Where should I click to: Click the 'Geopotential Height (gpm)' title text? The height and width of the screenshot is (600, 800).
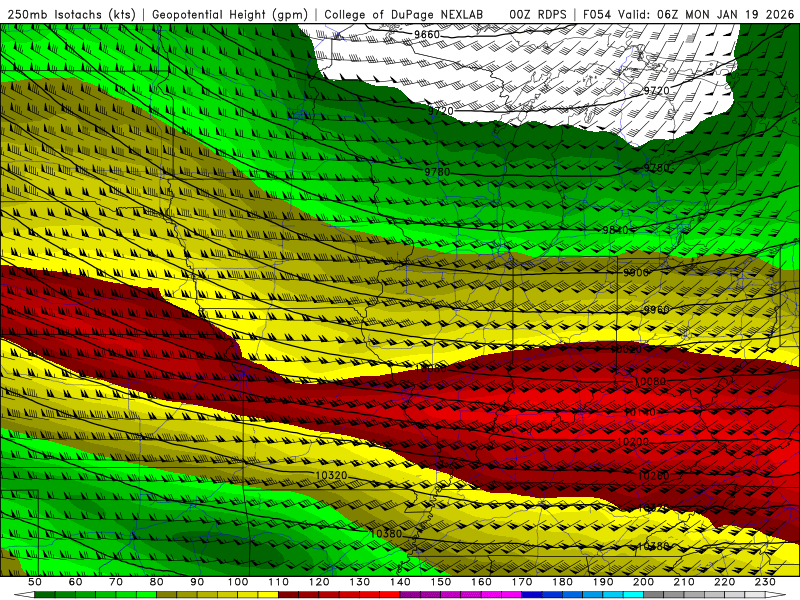click(x=230, y=14)
